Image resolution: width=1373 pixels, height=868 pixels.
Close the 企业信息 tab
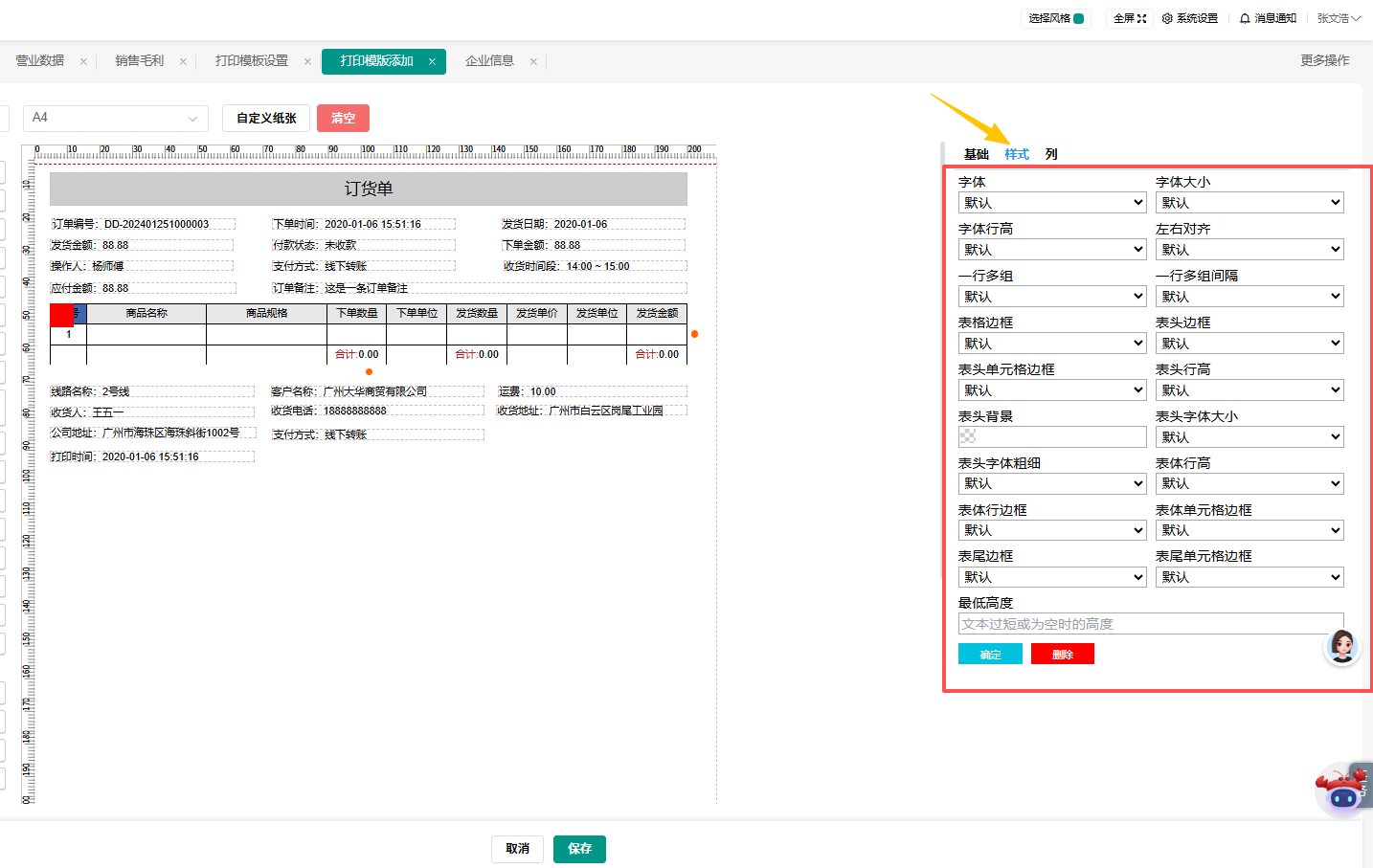pyautogui.click(x=533, y=61)
